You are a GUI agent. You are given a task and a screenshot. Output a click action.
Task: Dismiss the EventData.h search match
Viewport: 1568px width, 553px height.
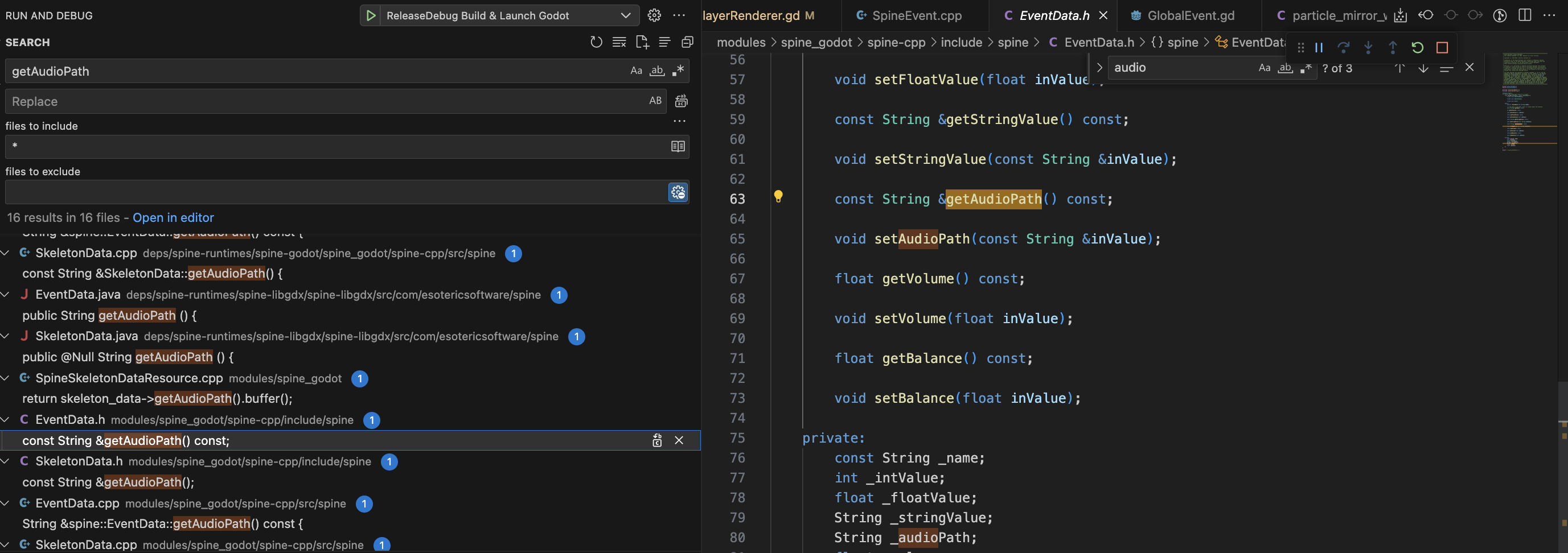pyautogui.click(x=679, y=440)
